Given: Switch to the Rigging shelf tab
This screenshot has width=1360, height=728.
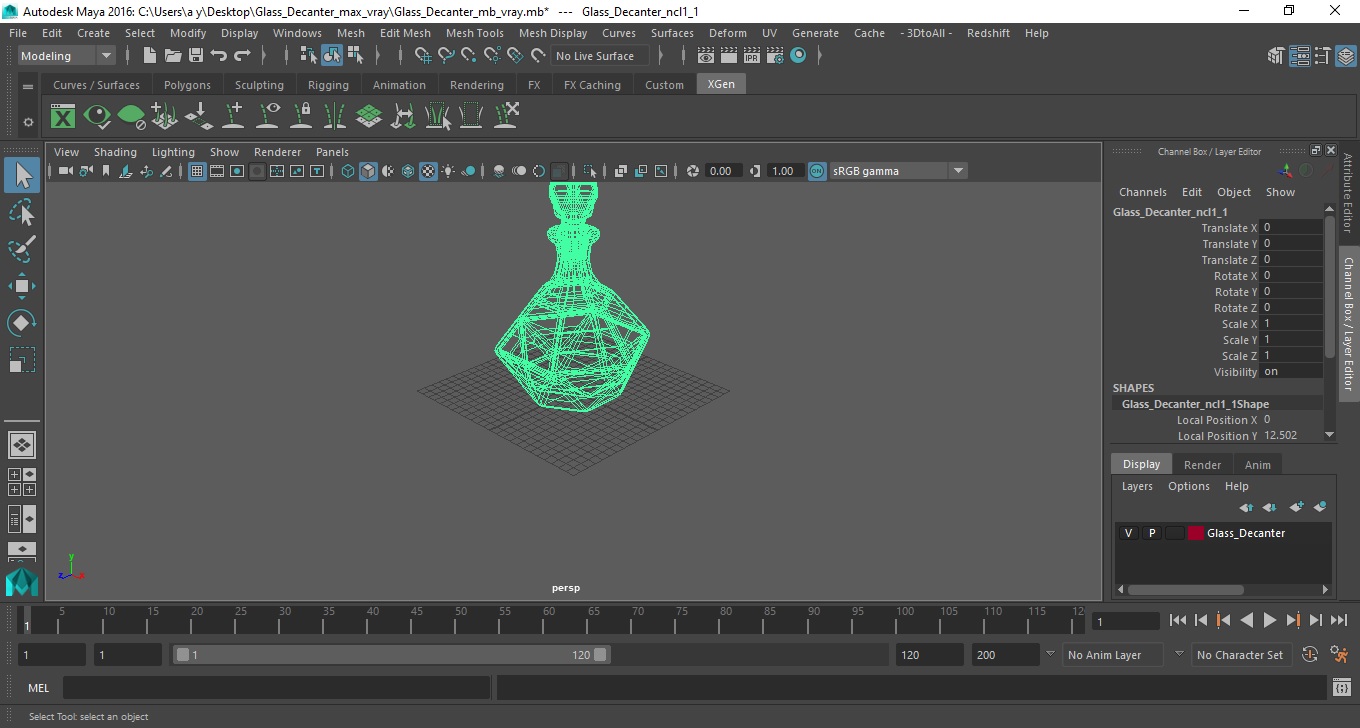Looking at the screenshot, I should (x=328, y=85).
